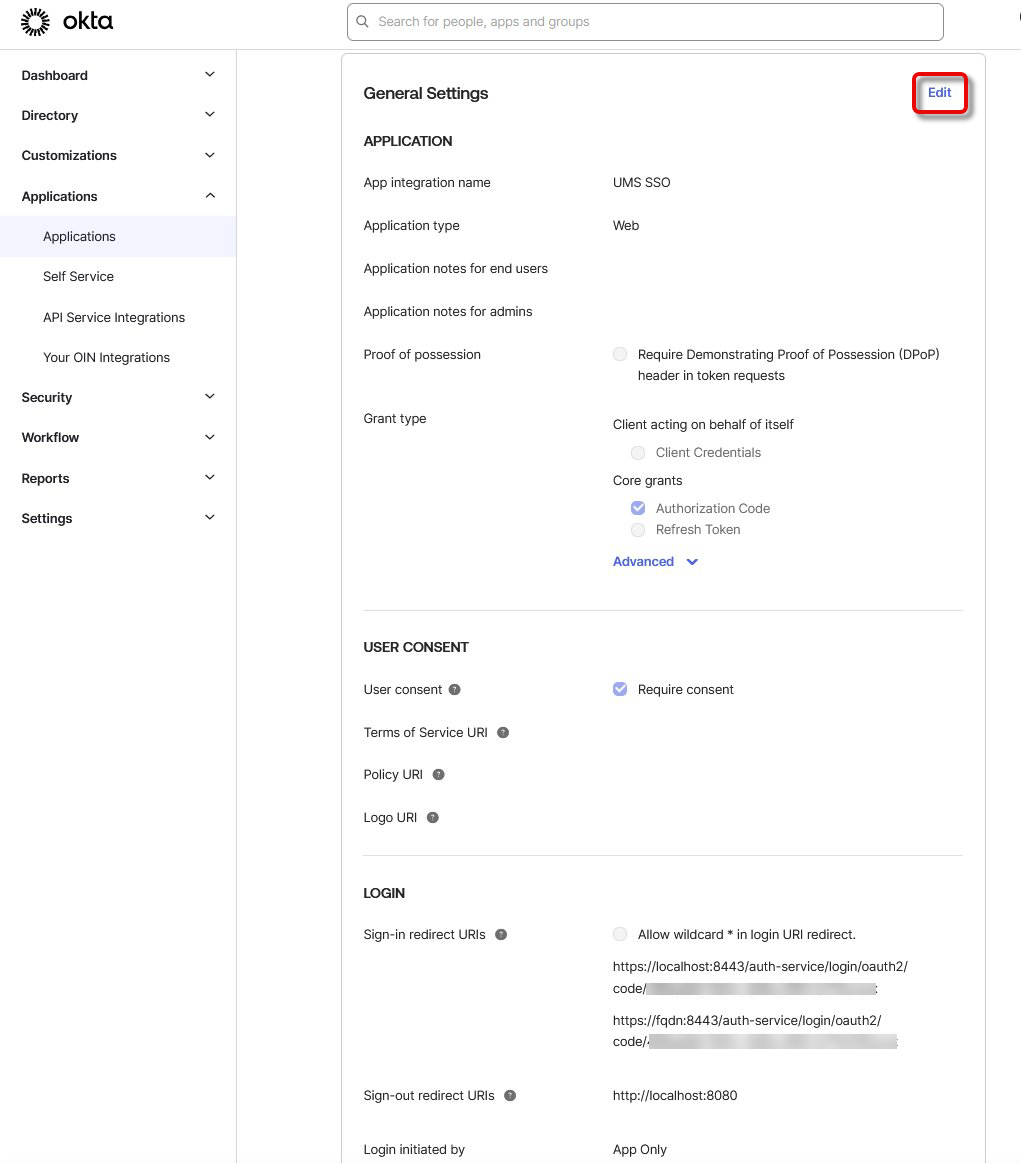Open the Self Service menu item

(78, 277)
